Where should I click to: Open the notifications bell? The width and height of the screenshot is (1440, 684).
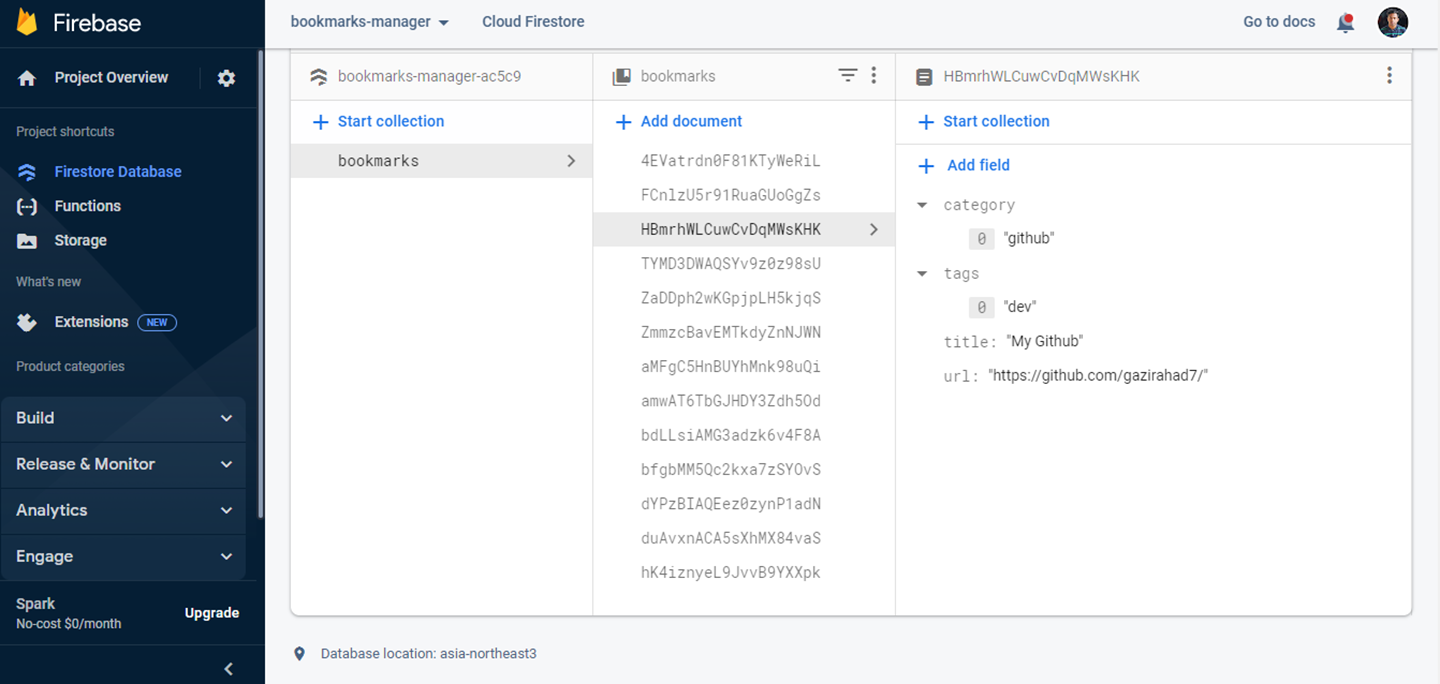[1345, 22]
